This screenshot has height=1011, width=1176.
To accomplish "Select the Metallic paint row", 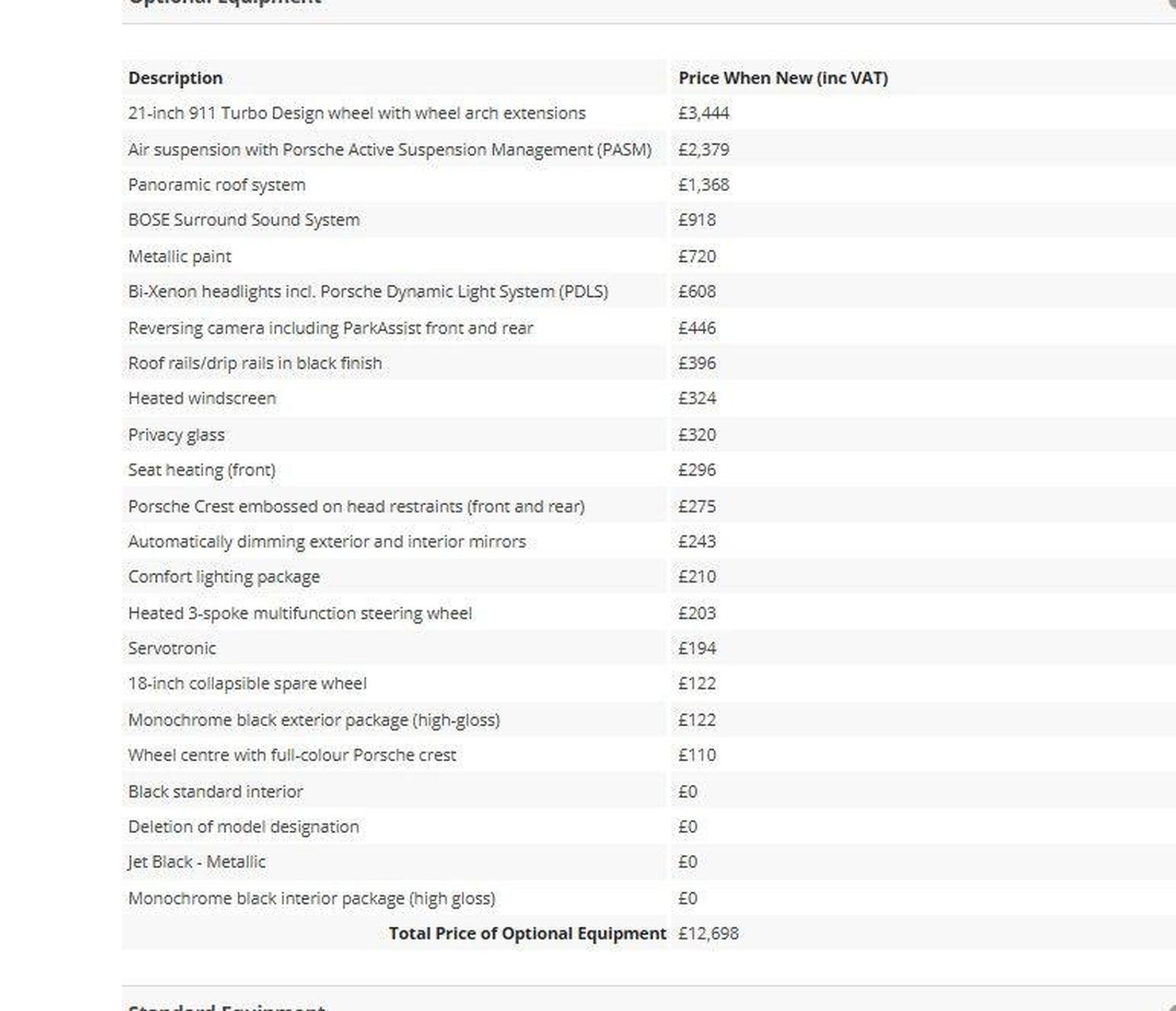I will pos(649,256).
